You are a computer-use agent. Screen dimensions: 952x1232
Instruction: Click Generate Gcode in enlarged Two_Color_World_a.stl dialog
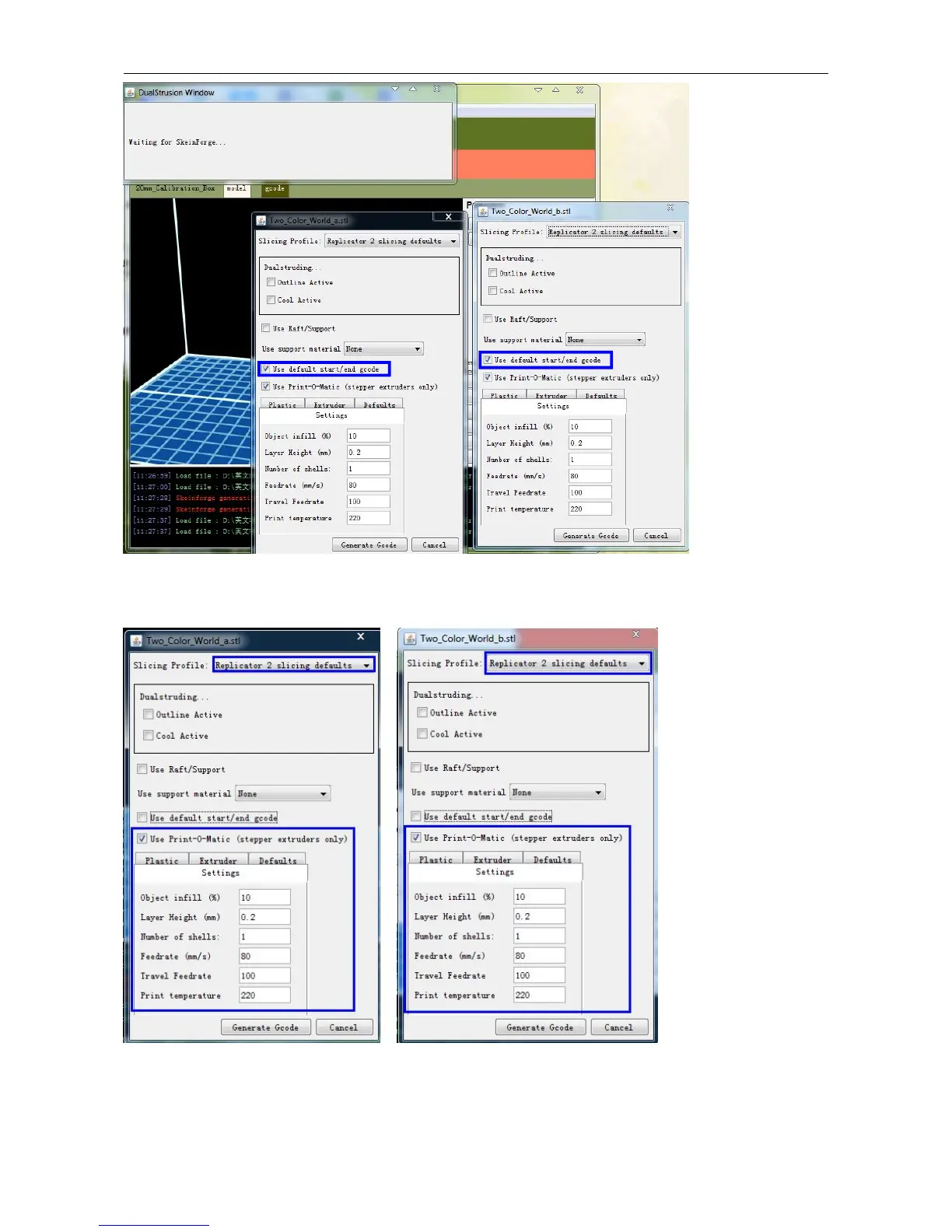[265, 1027]
